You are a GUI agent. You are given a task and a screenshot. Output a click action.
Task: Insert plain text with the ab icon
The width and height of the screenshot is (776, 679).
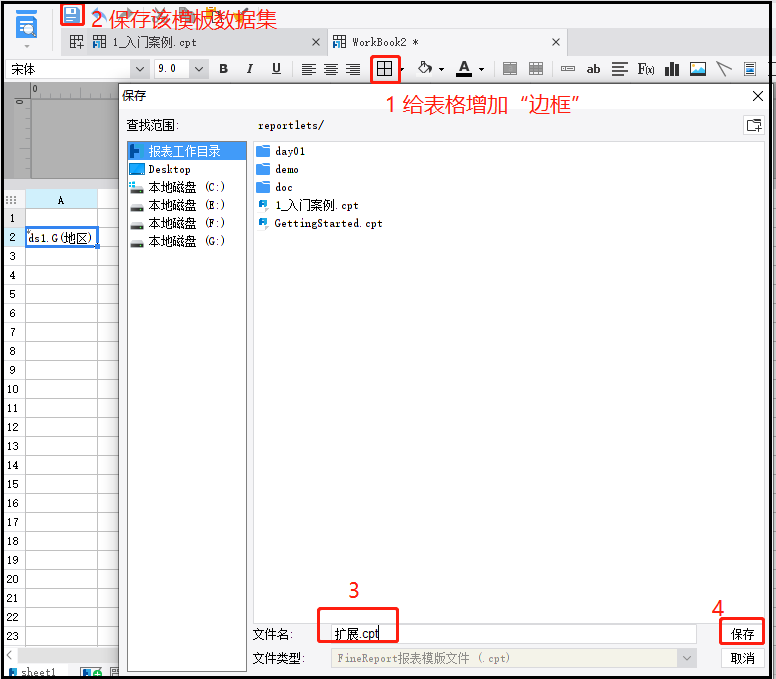593,69
